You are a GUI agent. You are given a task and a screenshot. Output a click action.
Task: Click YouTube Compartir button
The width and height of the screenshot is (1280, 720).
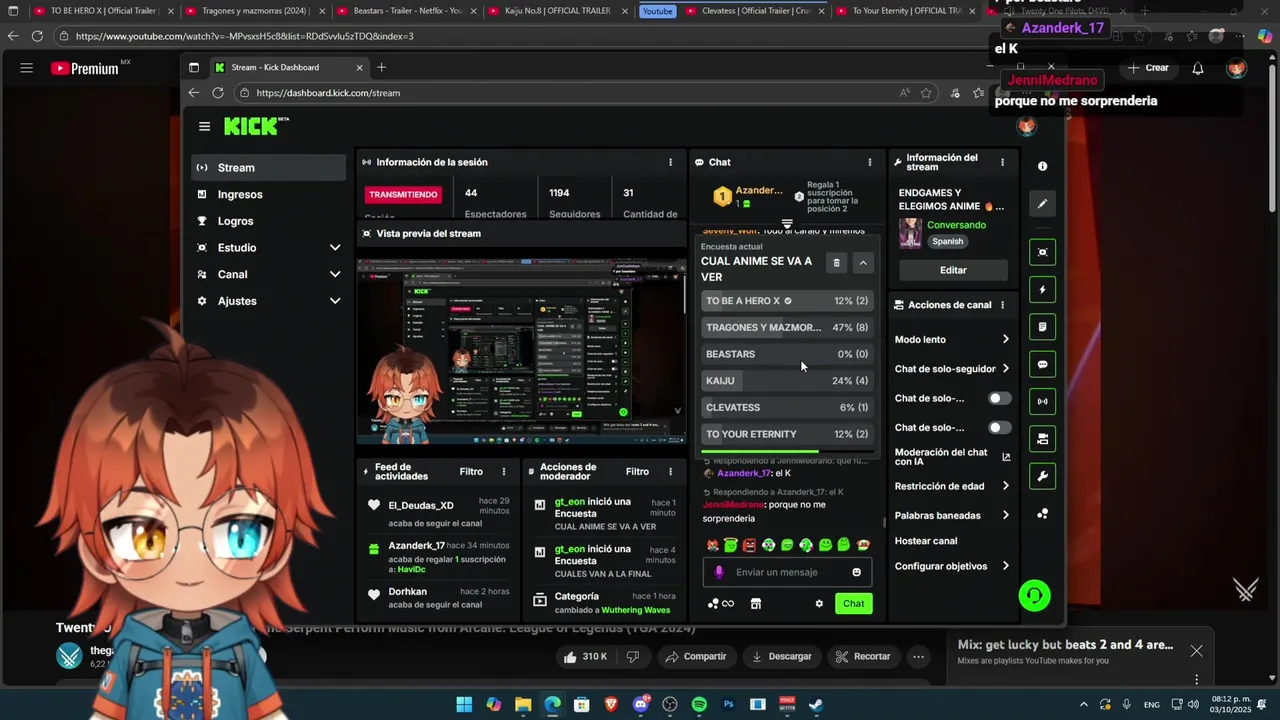(696, 657)
